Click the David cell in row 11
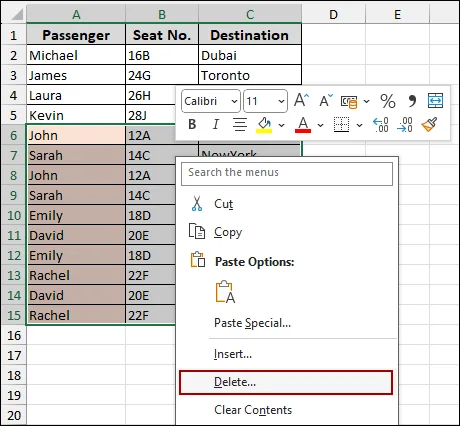 coord(76,235)
